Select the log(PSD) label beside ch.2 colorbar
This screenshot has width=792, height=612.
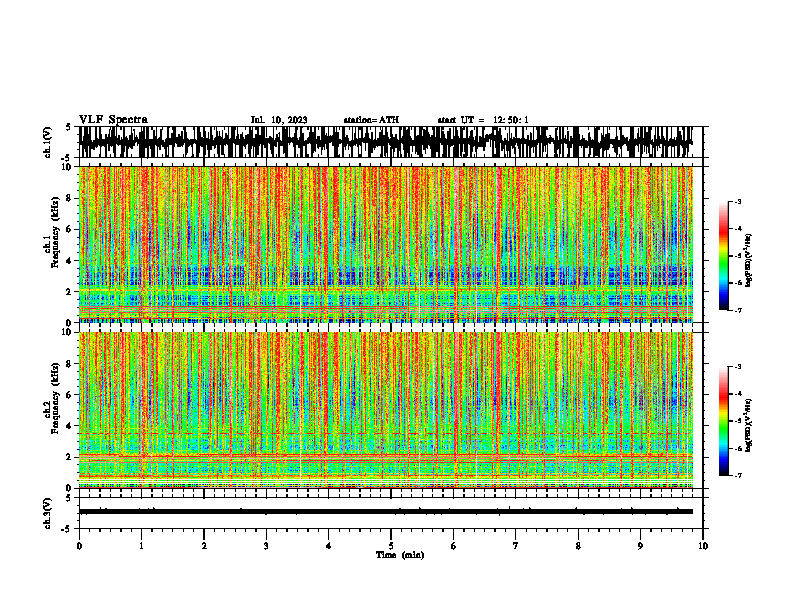pyautogui.click(x=749, y=425)
